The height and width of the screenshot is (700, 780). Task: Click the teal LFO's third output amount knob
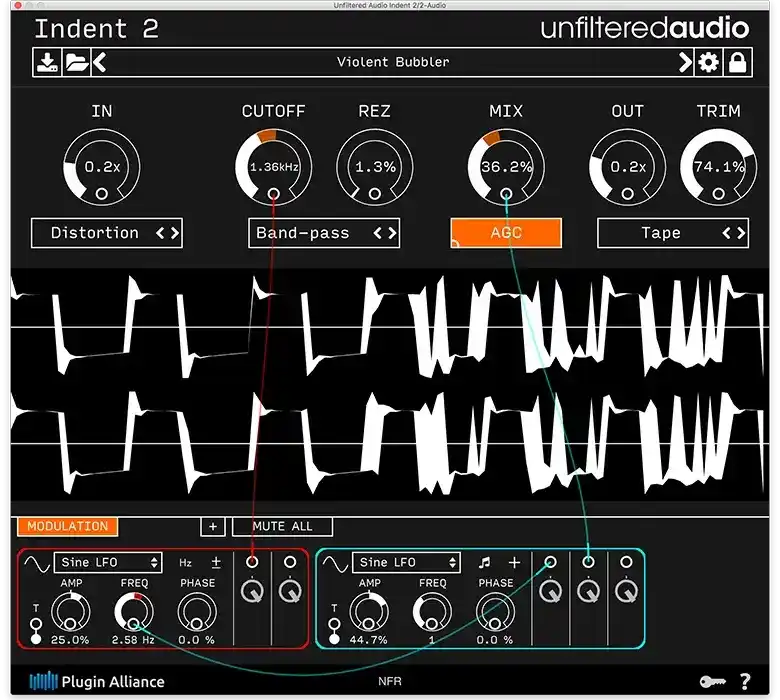[x=626, y=591]
